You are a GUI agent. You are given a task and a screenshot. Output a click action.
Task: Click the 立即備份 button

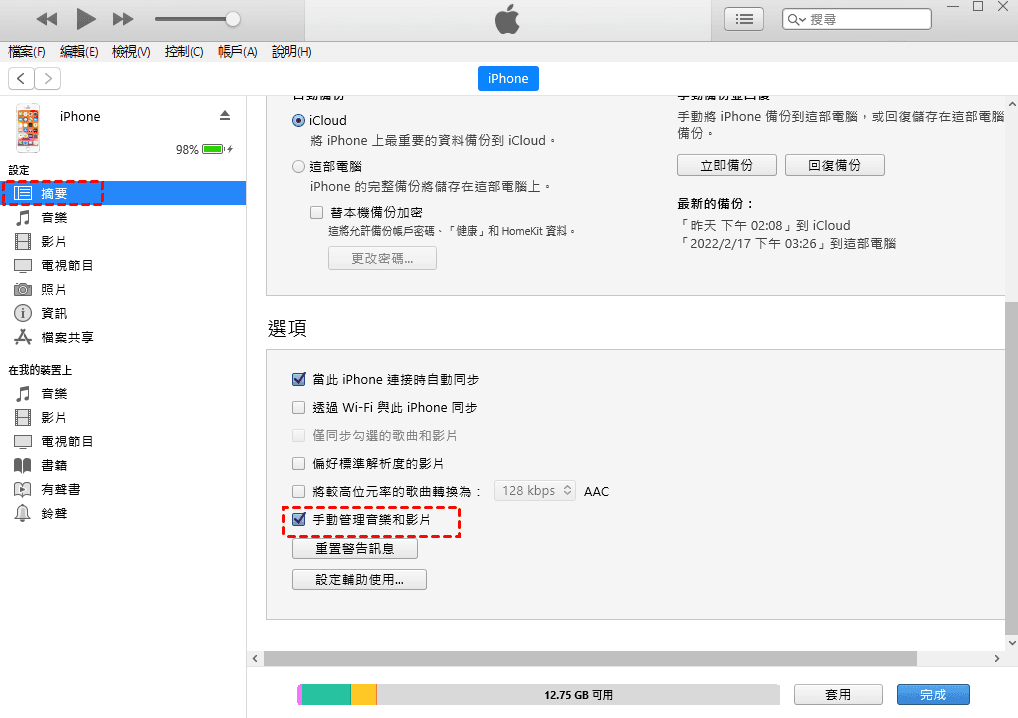727,165
